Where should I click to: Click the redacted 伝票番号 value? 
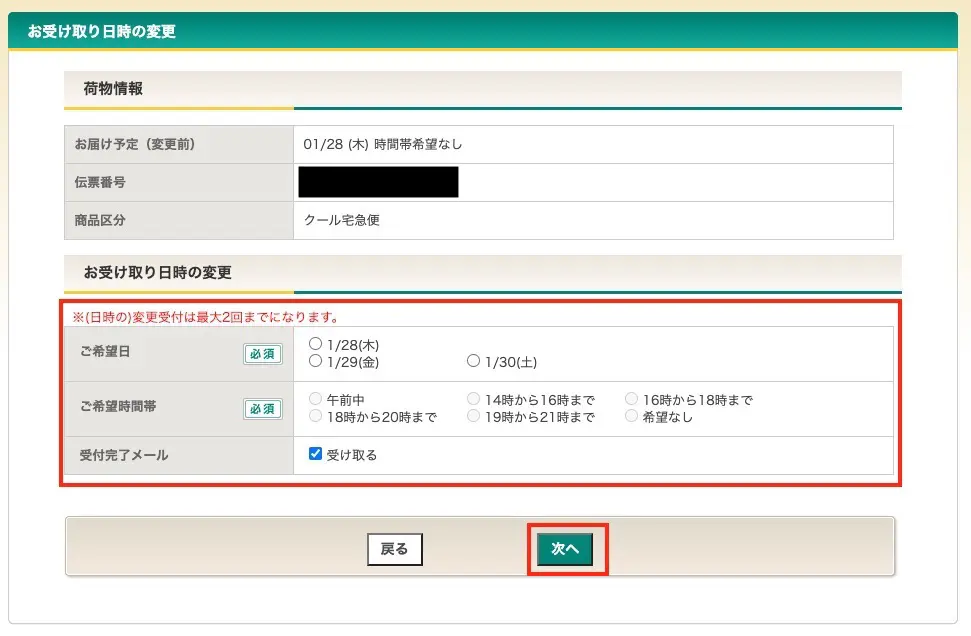(378, 182)
